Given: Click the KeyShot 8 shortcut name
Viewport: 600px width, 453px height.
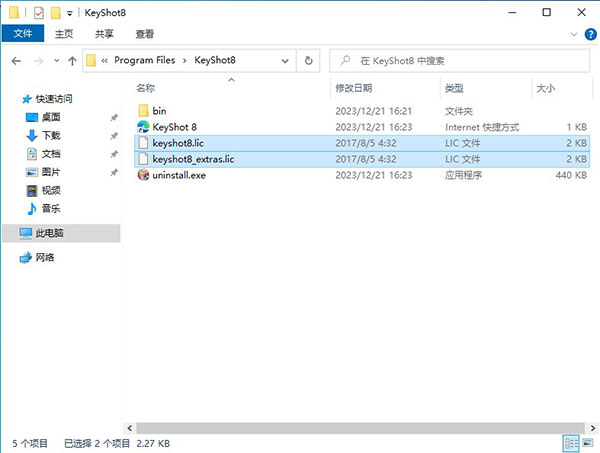Looking at the screenshot, I should (174, 127).
